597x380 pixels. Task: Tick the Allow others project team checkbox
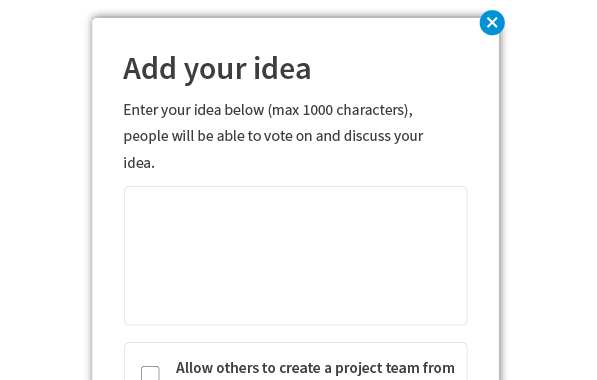(x=150, y=374)
